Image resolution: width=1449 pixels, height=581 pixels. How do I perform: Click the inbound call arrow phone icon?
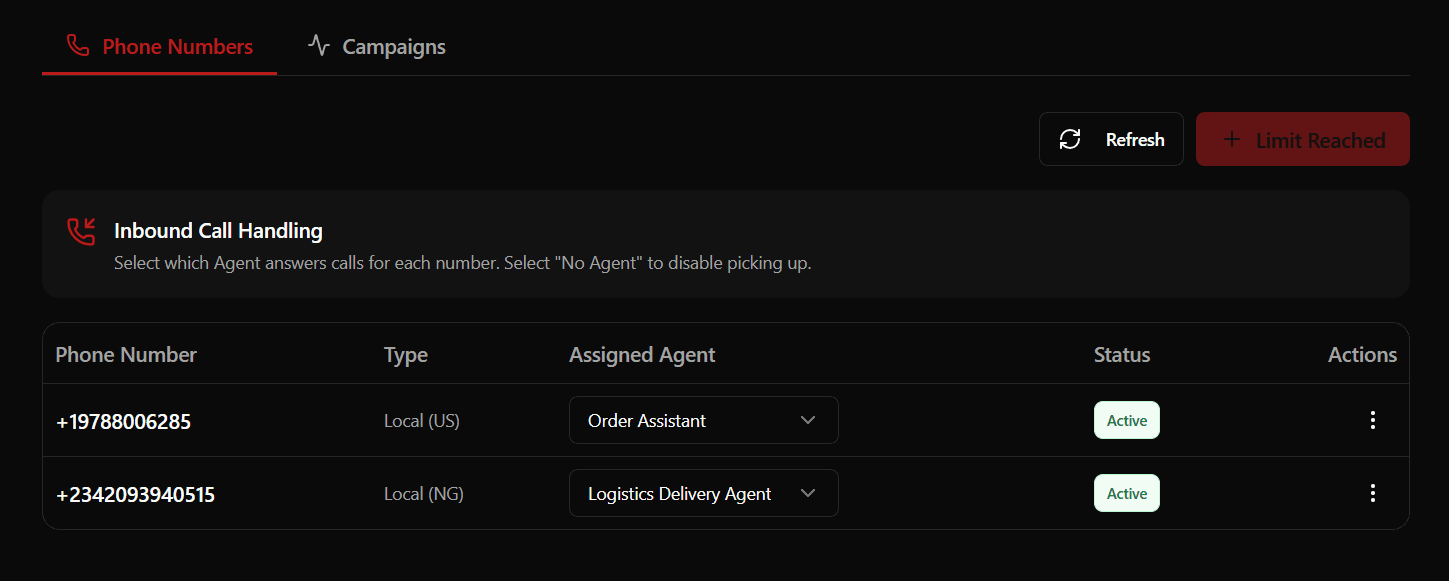click(x=81, y=231)
